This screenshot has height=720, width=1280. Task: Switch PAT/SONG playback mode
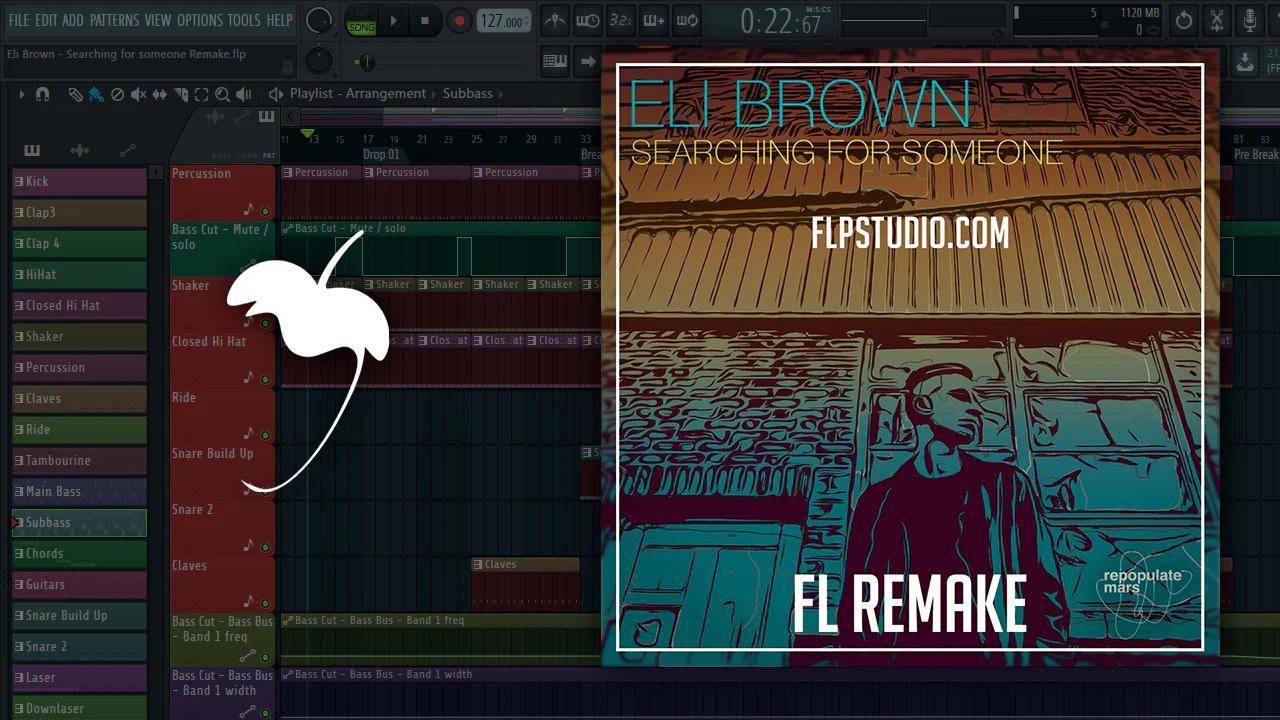(x=361, y=20)
